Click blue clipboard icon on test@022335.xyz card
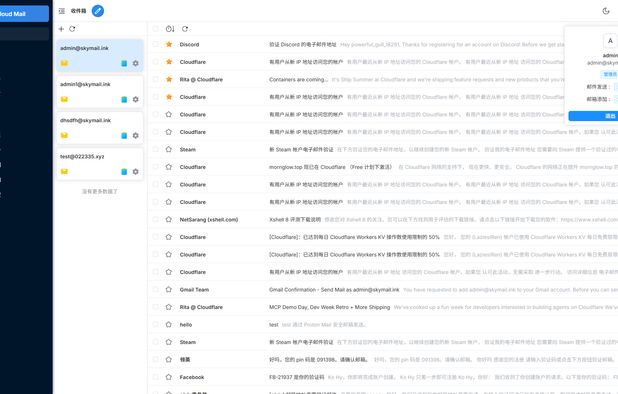This screenshot has height=394, width=618. tap(124, 172)
